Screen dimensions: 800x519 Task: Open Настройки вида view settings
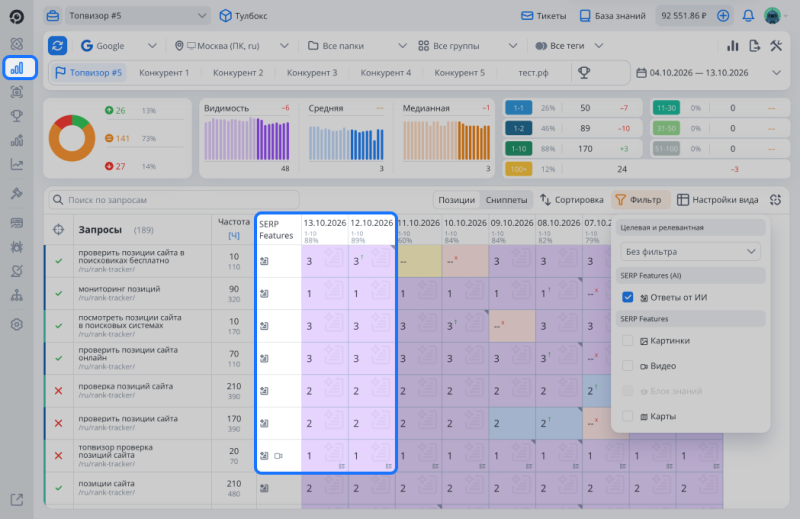click(x=717, y=200)
